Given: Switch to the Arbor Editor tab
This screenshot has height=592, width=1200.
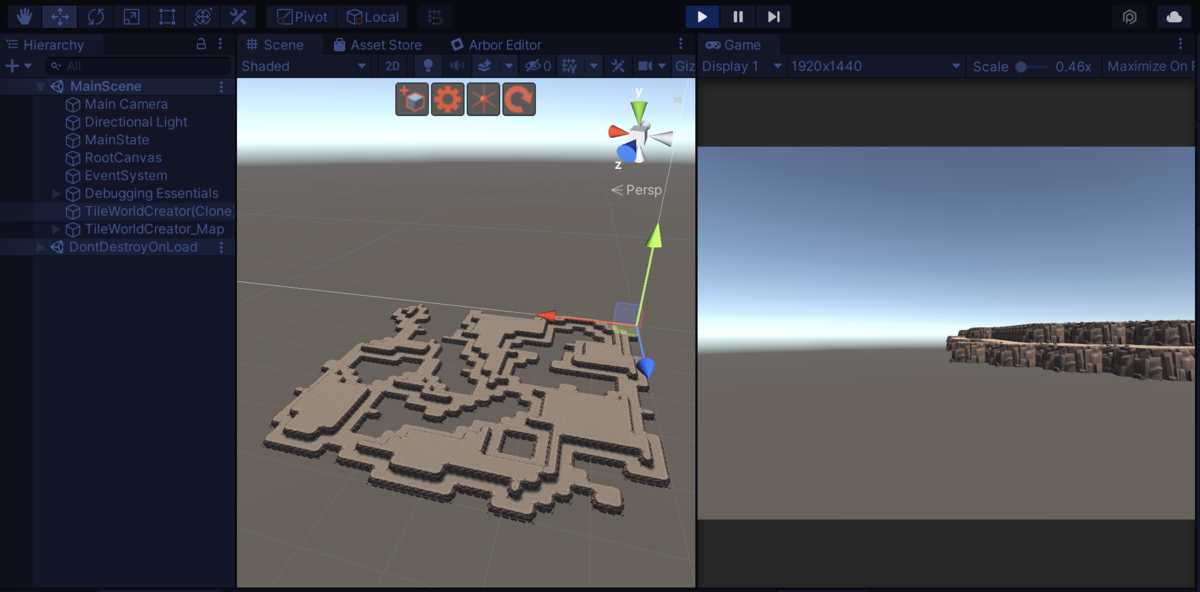Looking at the screenshot, I should click(x=496, y=44).
